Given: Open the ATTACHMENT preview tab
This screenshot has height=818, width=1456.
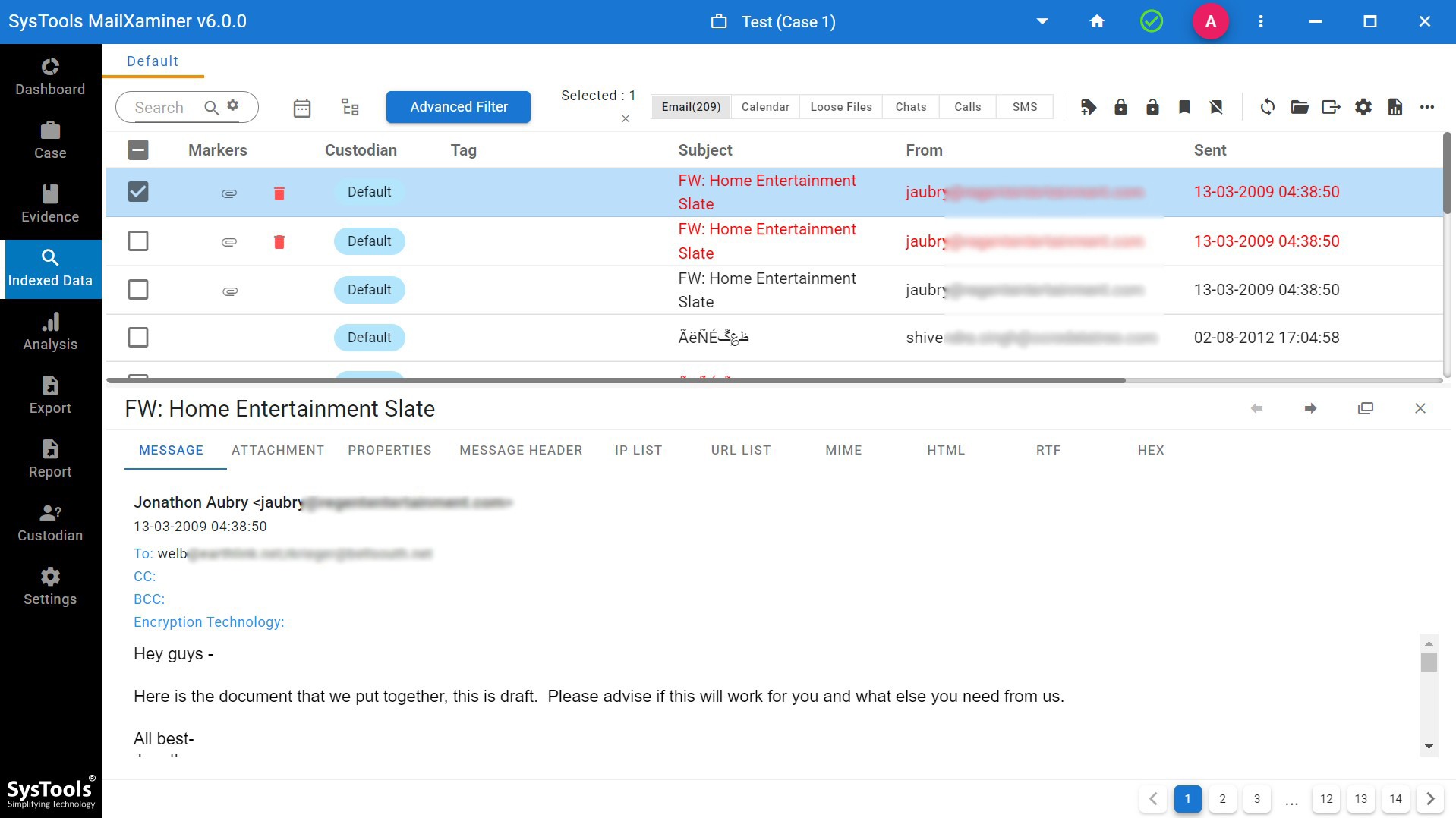Looking at the screenshot, I should pos(278,450).
